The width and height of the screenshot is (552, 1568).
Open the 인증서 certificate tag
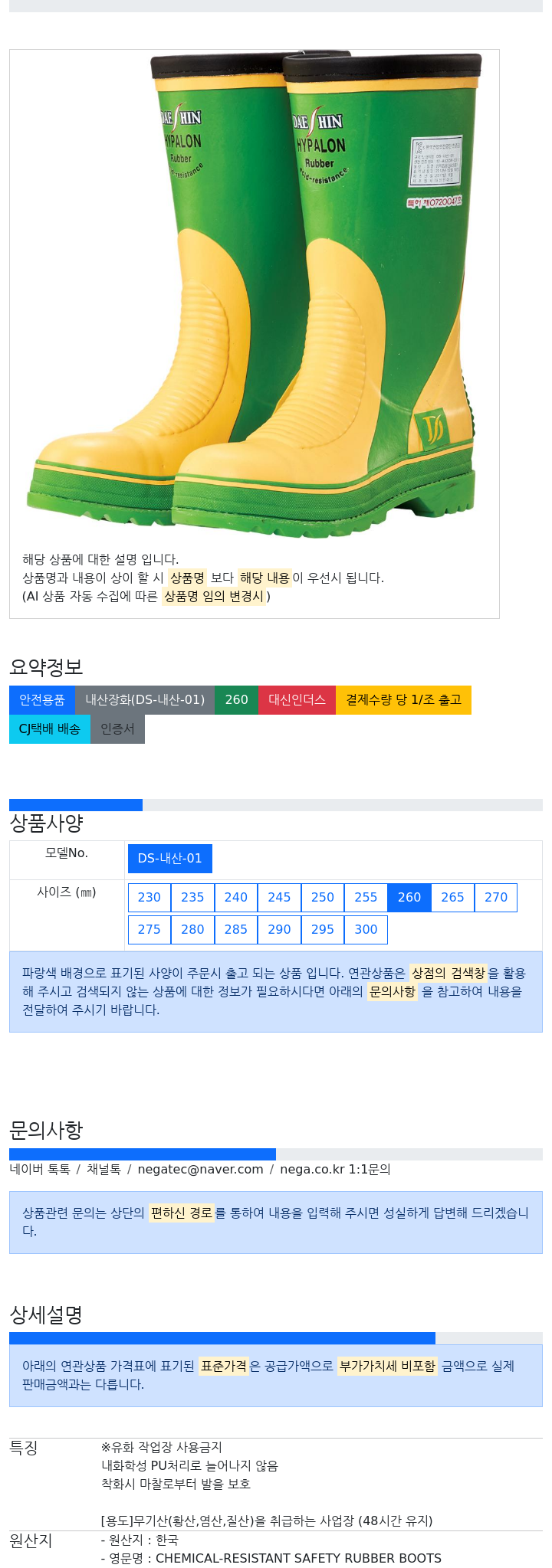coord(117,729)
